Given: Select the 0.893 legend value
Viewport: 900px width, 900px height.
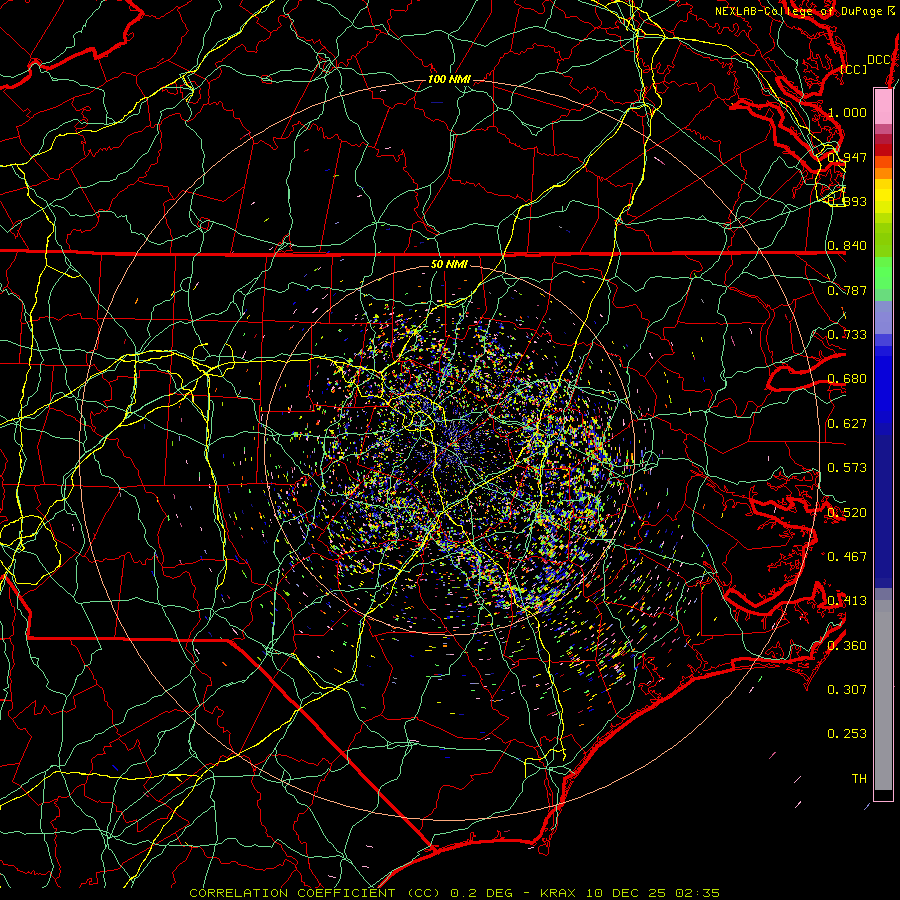Looking at the screenshot, I should pos(847,201).
